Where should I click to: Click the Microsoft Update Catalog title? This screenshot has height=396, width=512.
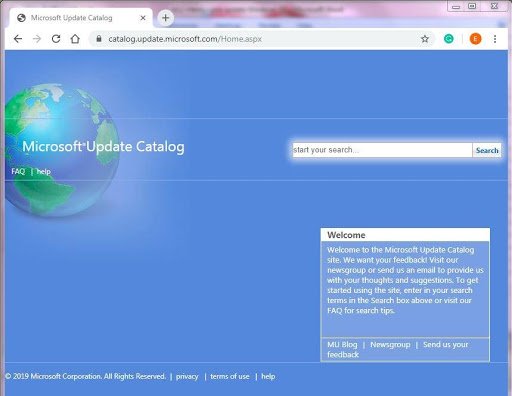(x=103, y=147)
